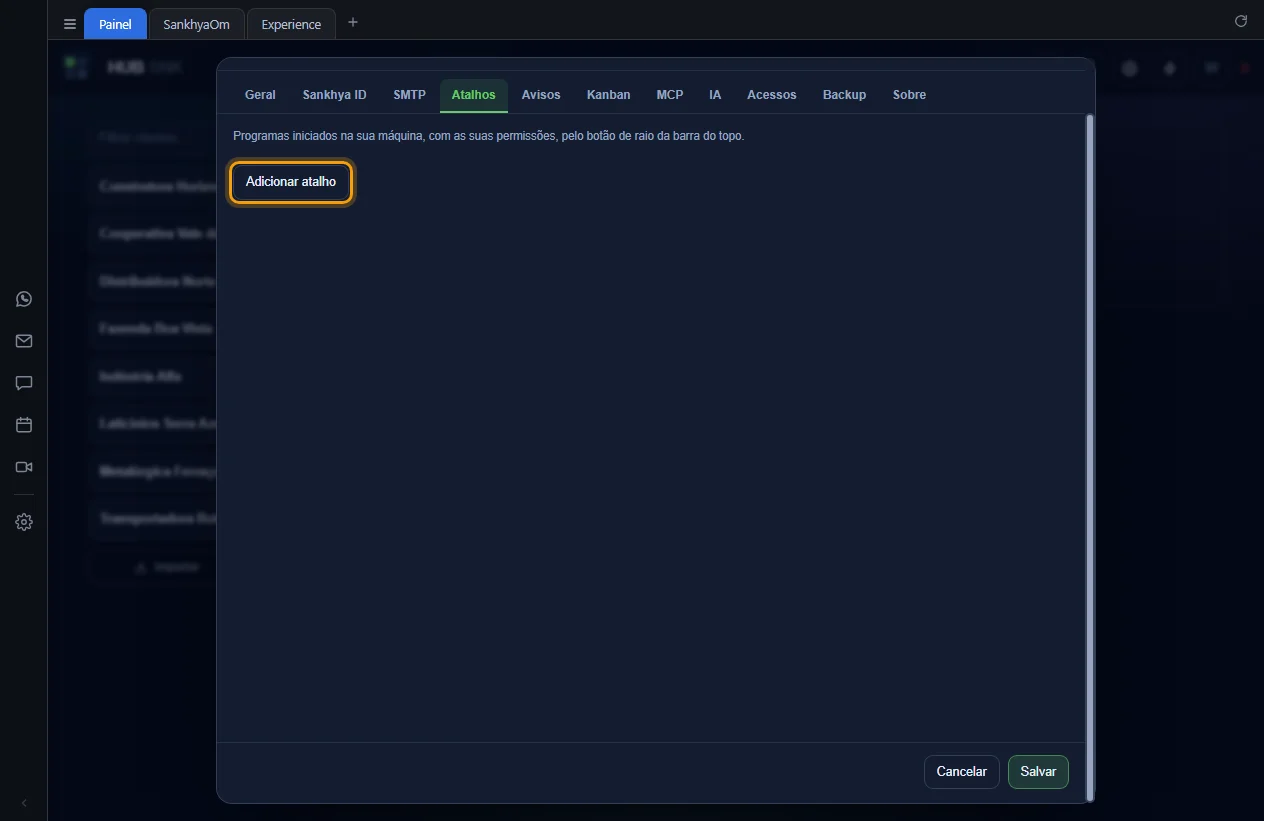The height and width of the screenshot is (821, 1264).
Task: Switch to the SankhyaOm tab
Action: click(196, 24)
